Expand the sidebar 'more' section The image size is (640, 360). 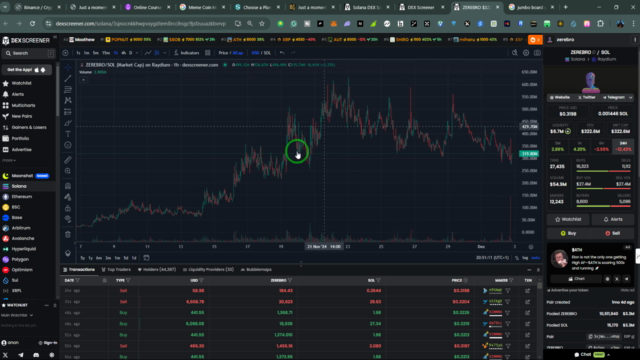pyautogui.click(x=9, y=160)
